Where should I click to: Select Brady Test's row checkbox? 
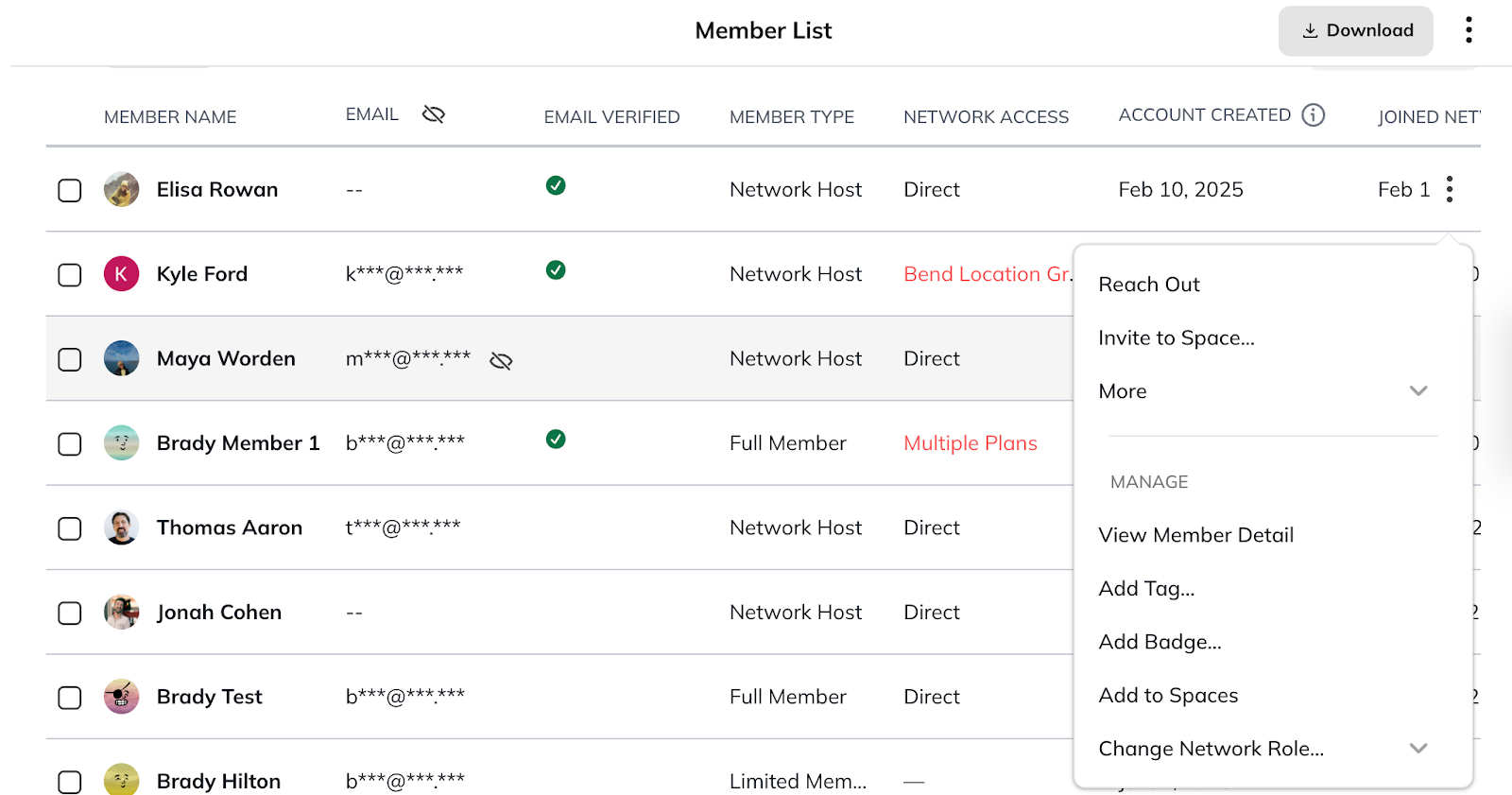click(69, 697)
